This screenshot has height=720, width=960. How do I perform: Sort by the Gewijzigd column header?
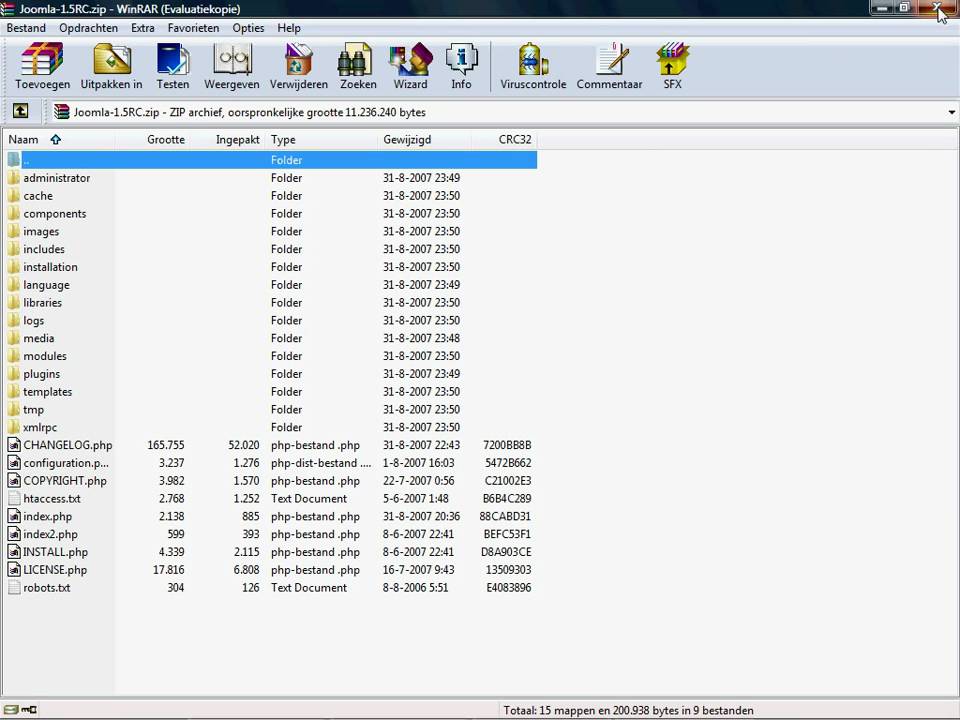coord(425,140)
